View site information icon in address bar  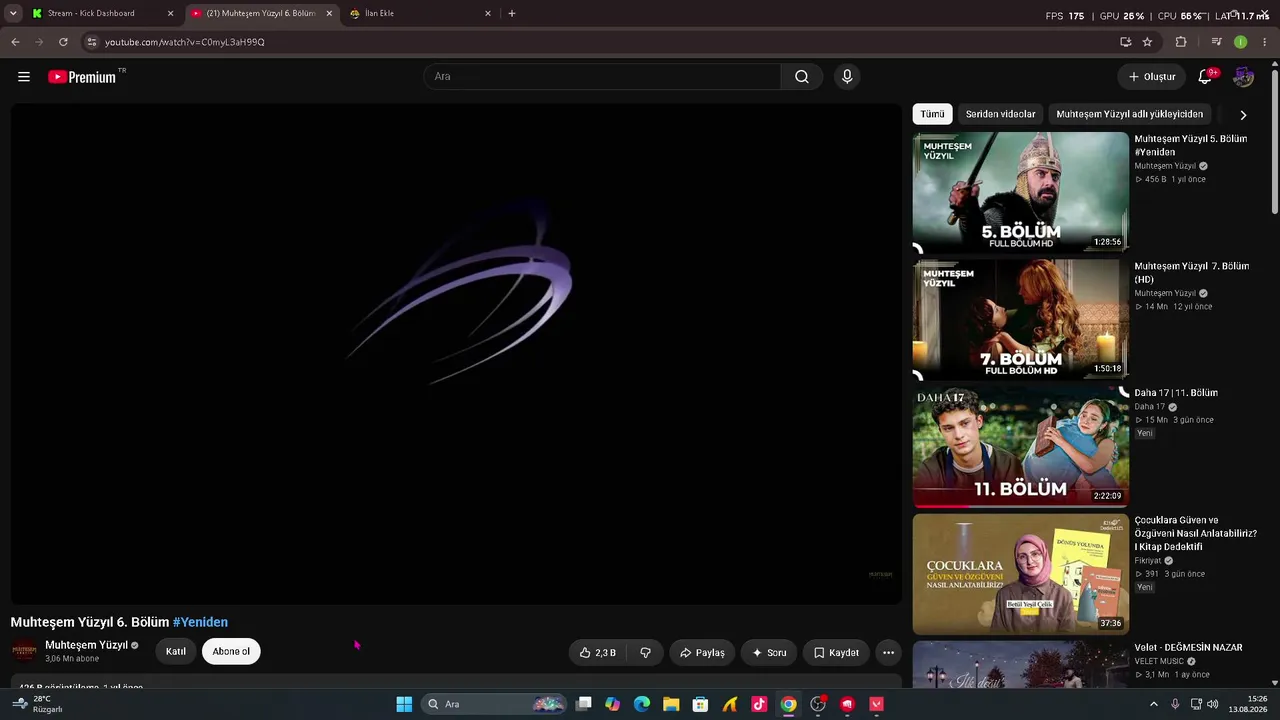[x=91, y=42]
